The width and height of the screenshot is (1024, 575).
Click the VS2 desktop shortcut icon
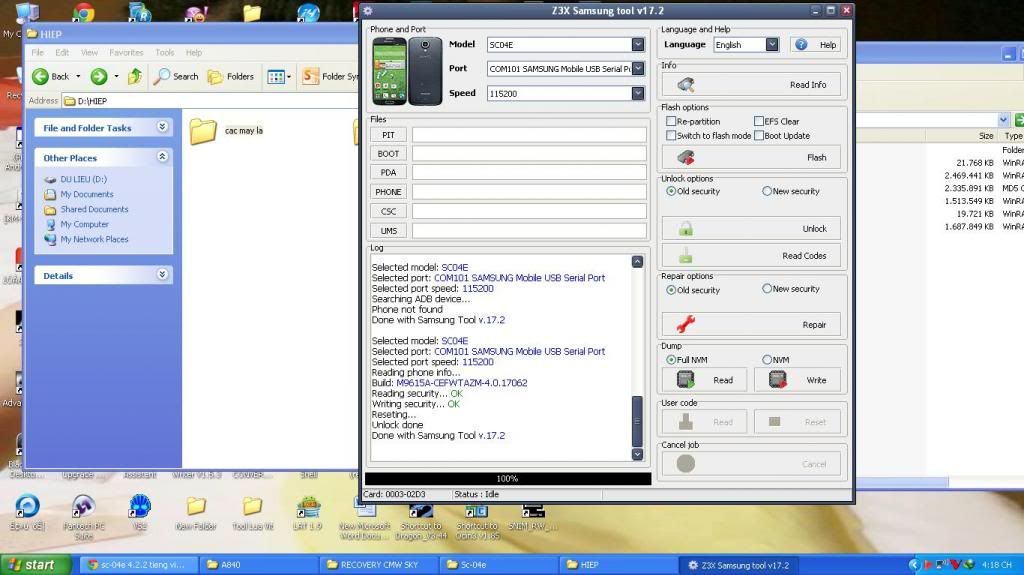[x=140, y=506]
